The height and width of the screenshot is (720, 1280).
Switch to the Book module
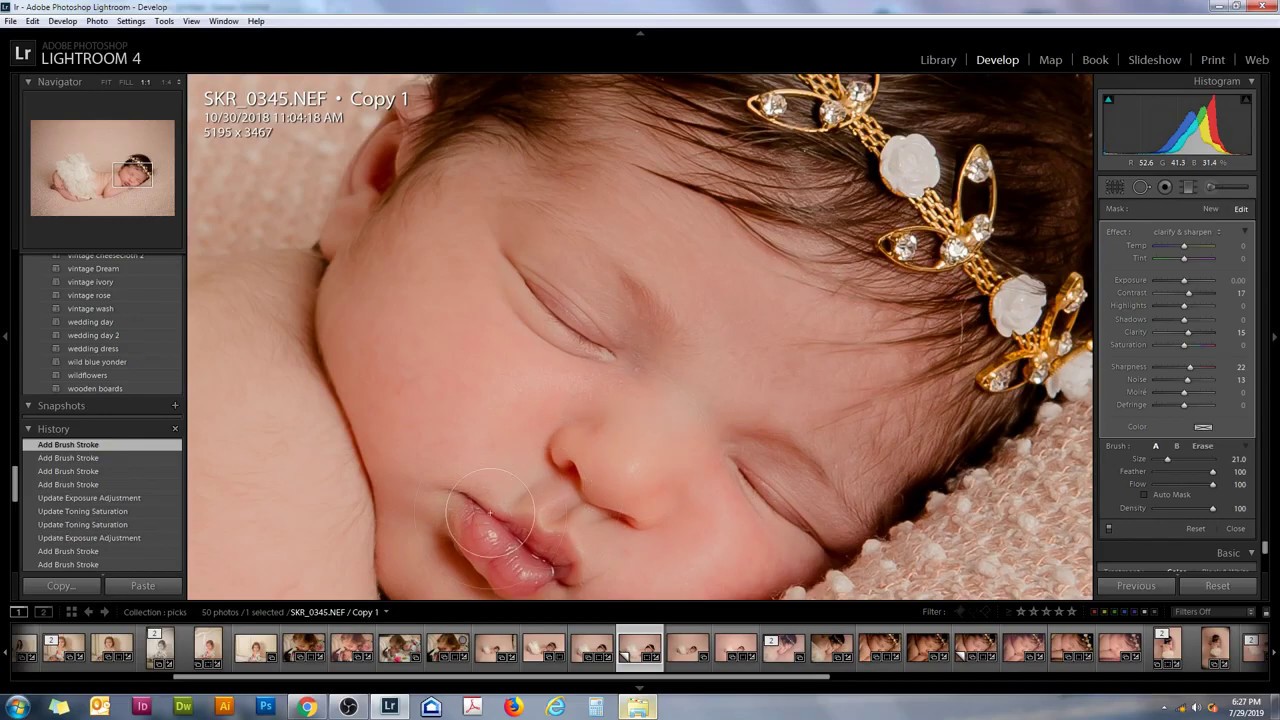point(1095,60)
